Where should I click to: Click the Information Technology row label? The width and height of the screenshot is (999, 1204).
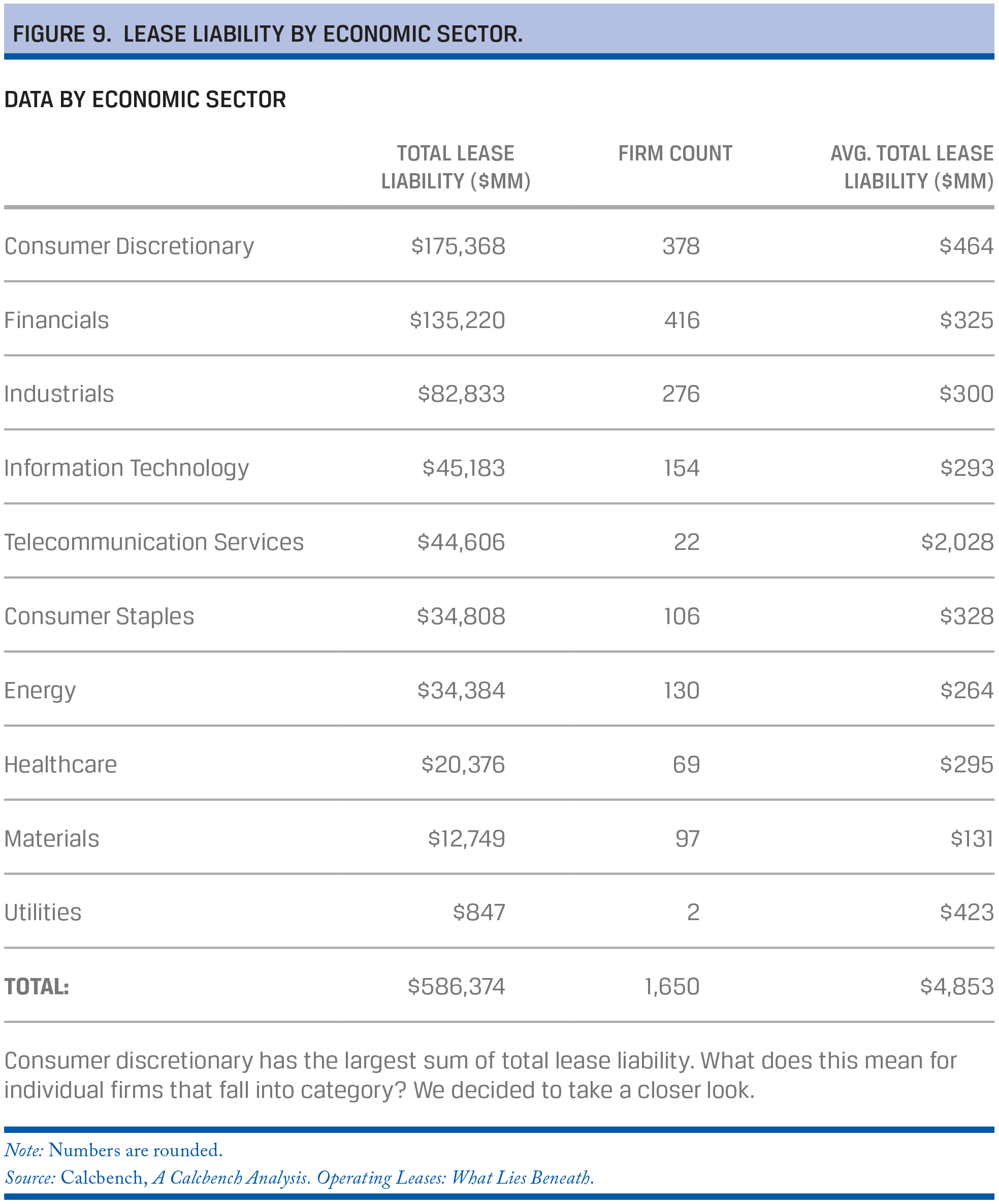(x=127, y=468)
